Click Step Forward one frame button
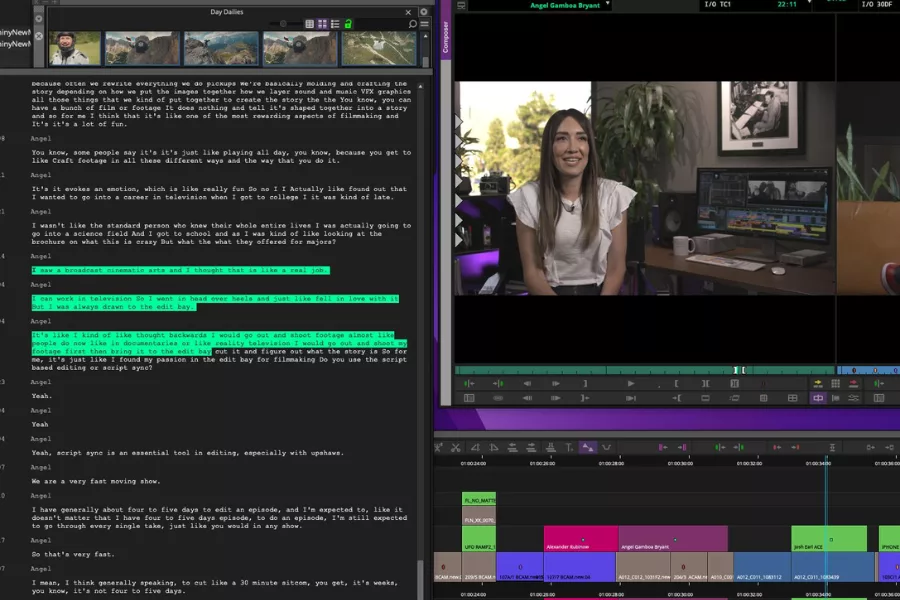Image resolution: width=900 pixels, height=600 pixels. [556, 384]
